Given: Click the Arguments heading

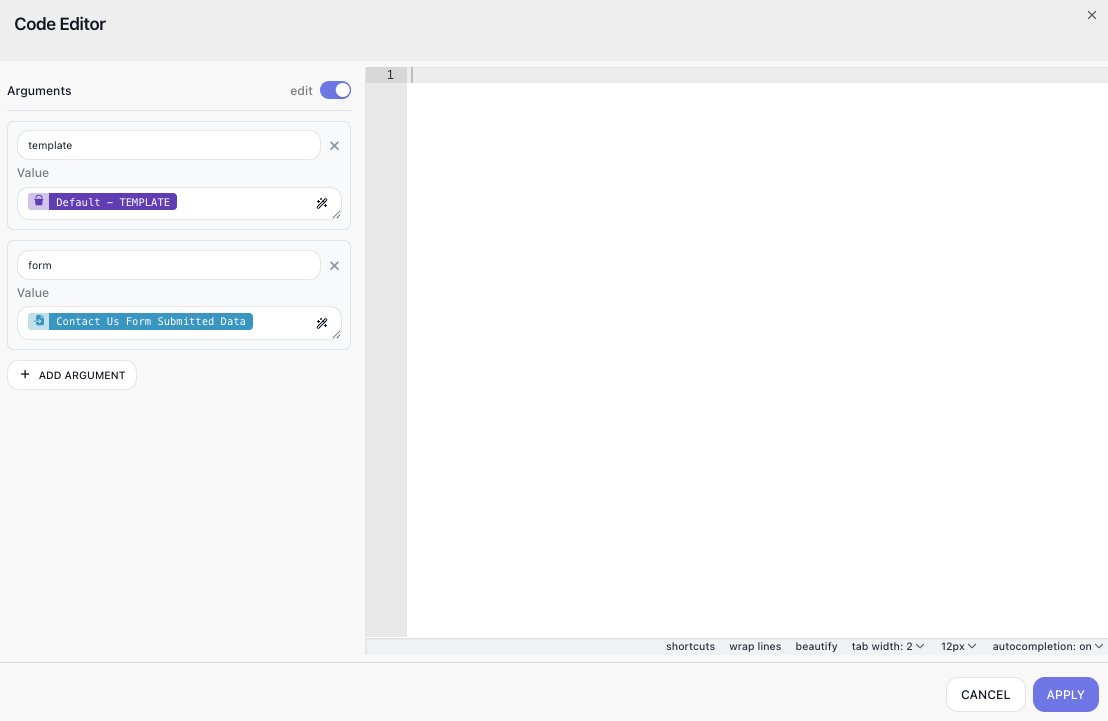Looking at the screenshot, I should coord(40,90).
